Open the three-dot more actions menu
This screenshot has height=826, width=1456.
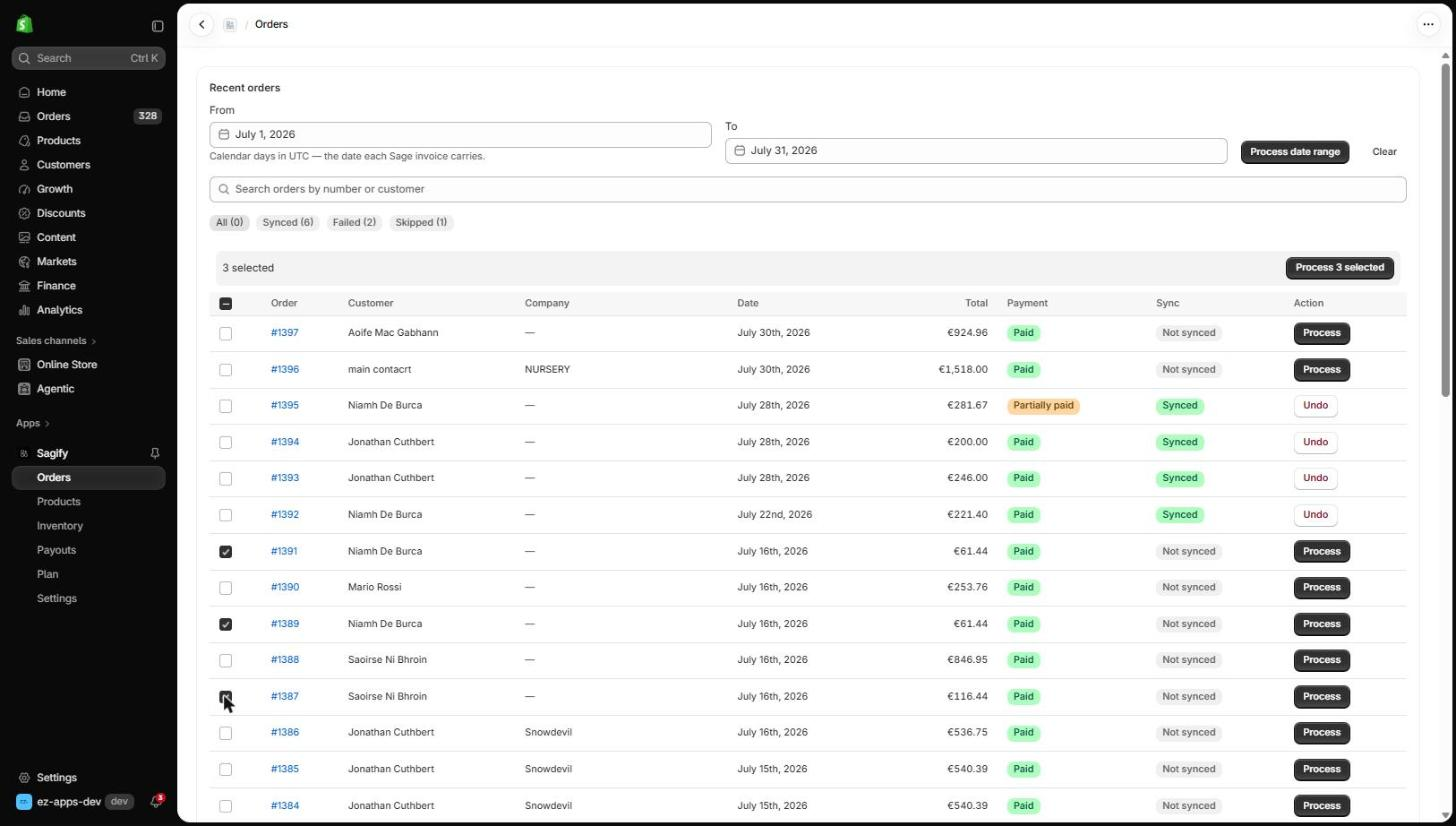click(1428, 25)
